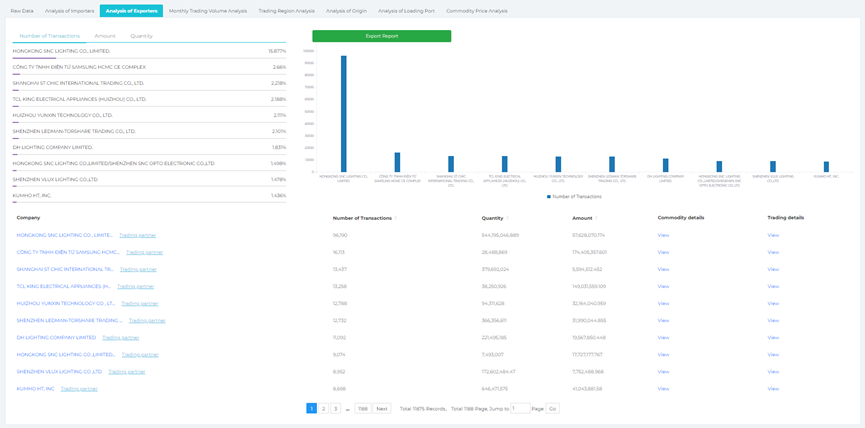
Task: Go to page 2 of the results
Action: 323,409
